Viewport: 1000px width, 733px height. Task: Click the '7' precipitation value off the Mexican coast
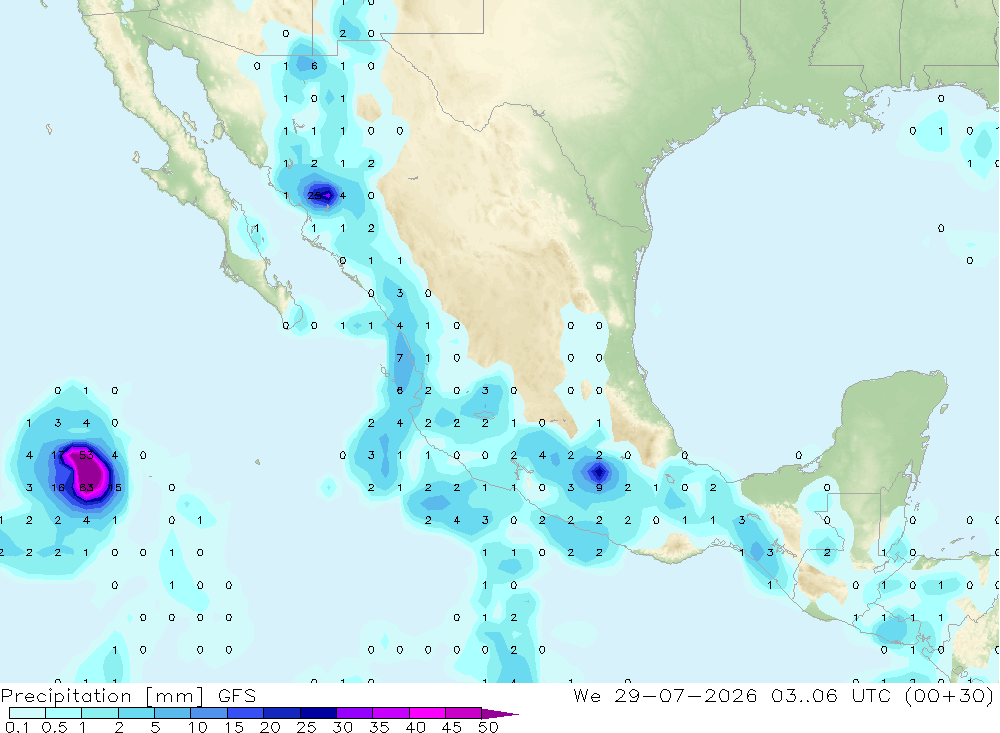coord(400,358)
